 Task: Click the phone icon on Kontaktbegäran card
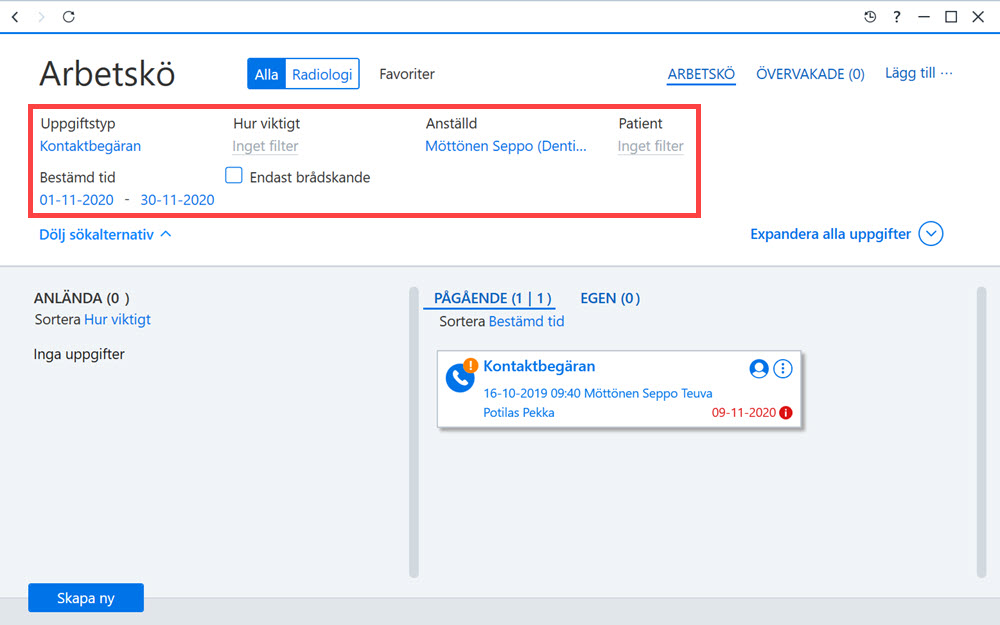click(460, 378)
